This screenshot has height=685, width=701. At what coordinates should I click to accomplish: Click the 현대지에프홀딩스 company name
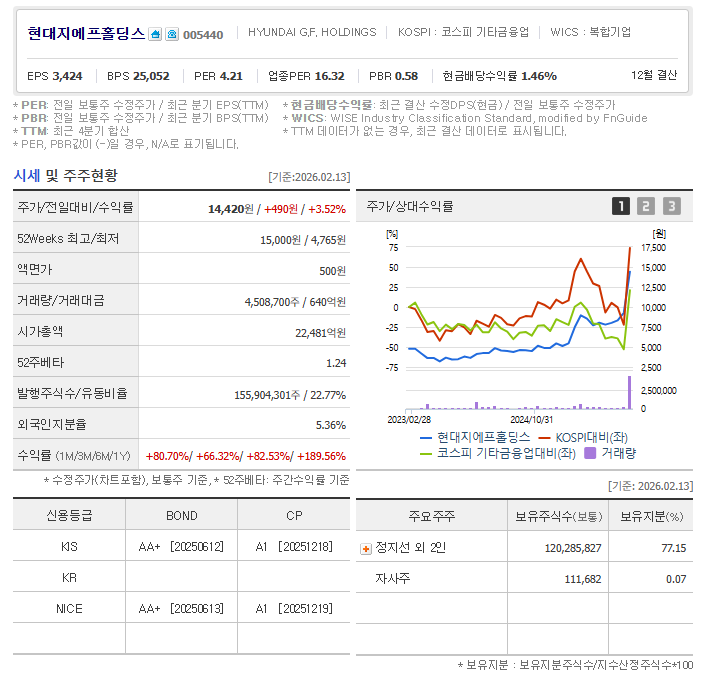[x=86, y=34]
